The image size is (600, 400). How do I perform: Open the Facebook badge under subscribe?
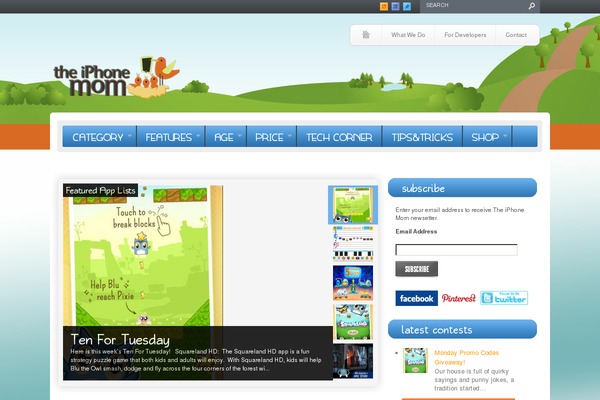[x=416, y=298]
